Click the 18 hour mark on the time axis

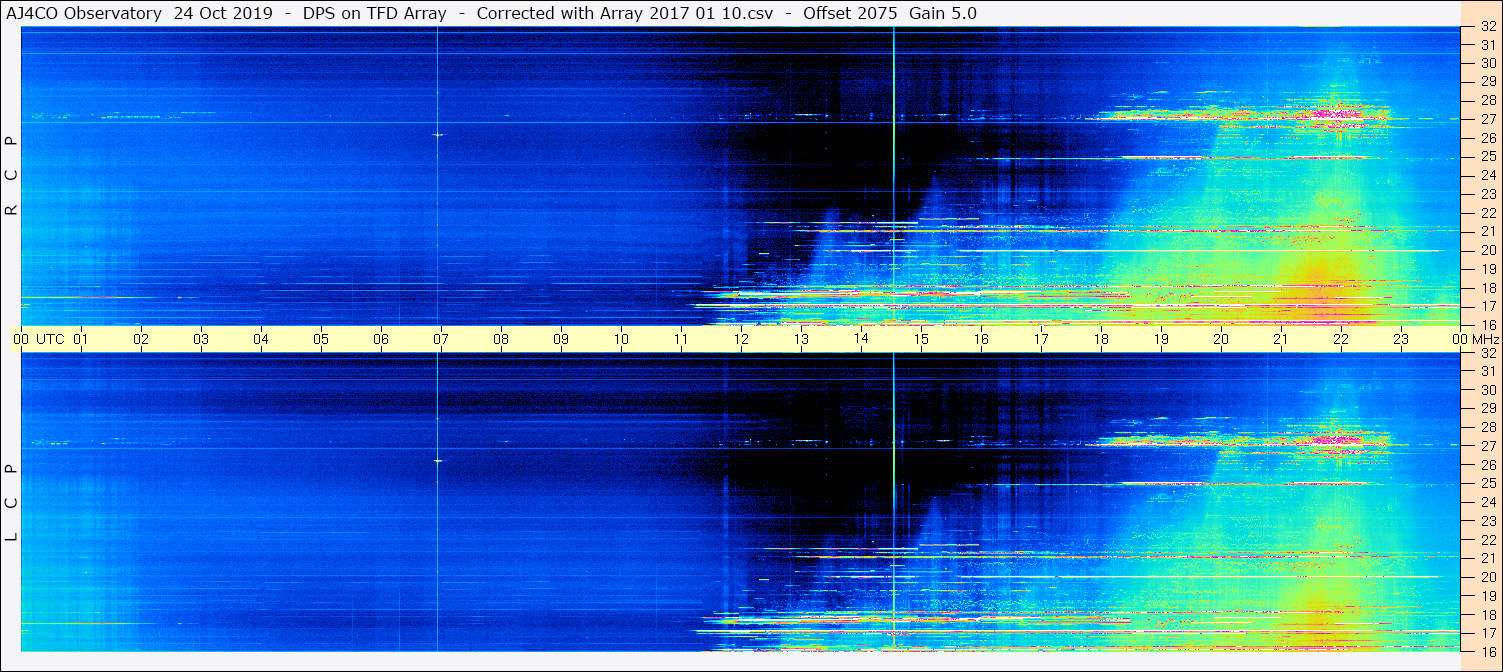coord(1100,339)
